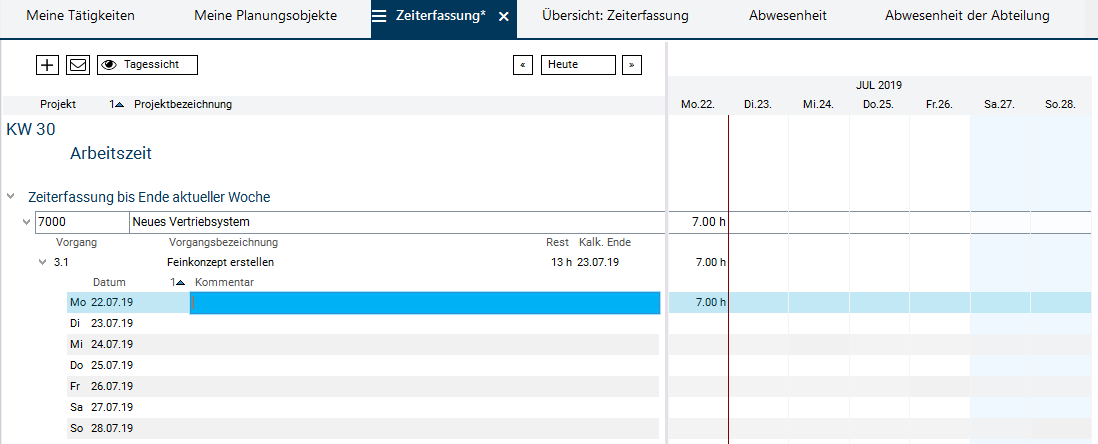This screenshot has height=444, width=1098.
Task: Click the plus icon to add entry
Action: 47,65
